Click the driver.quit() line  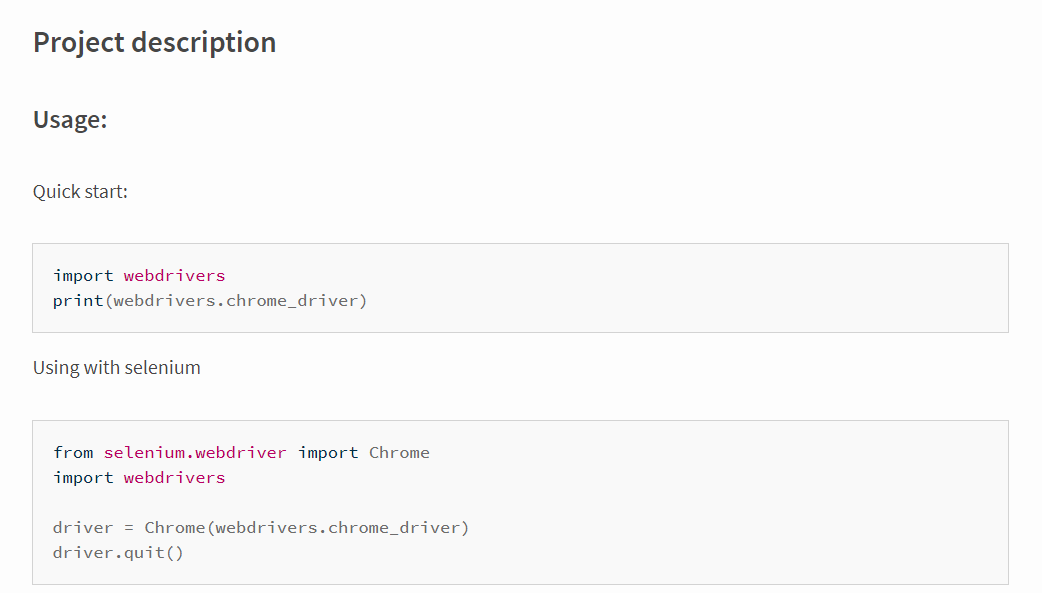118,551
